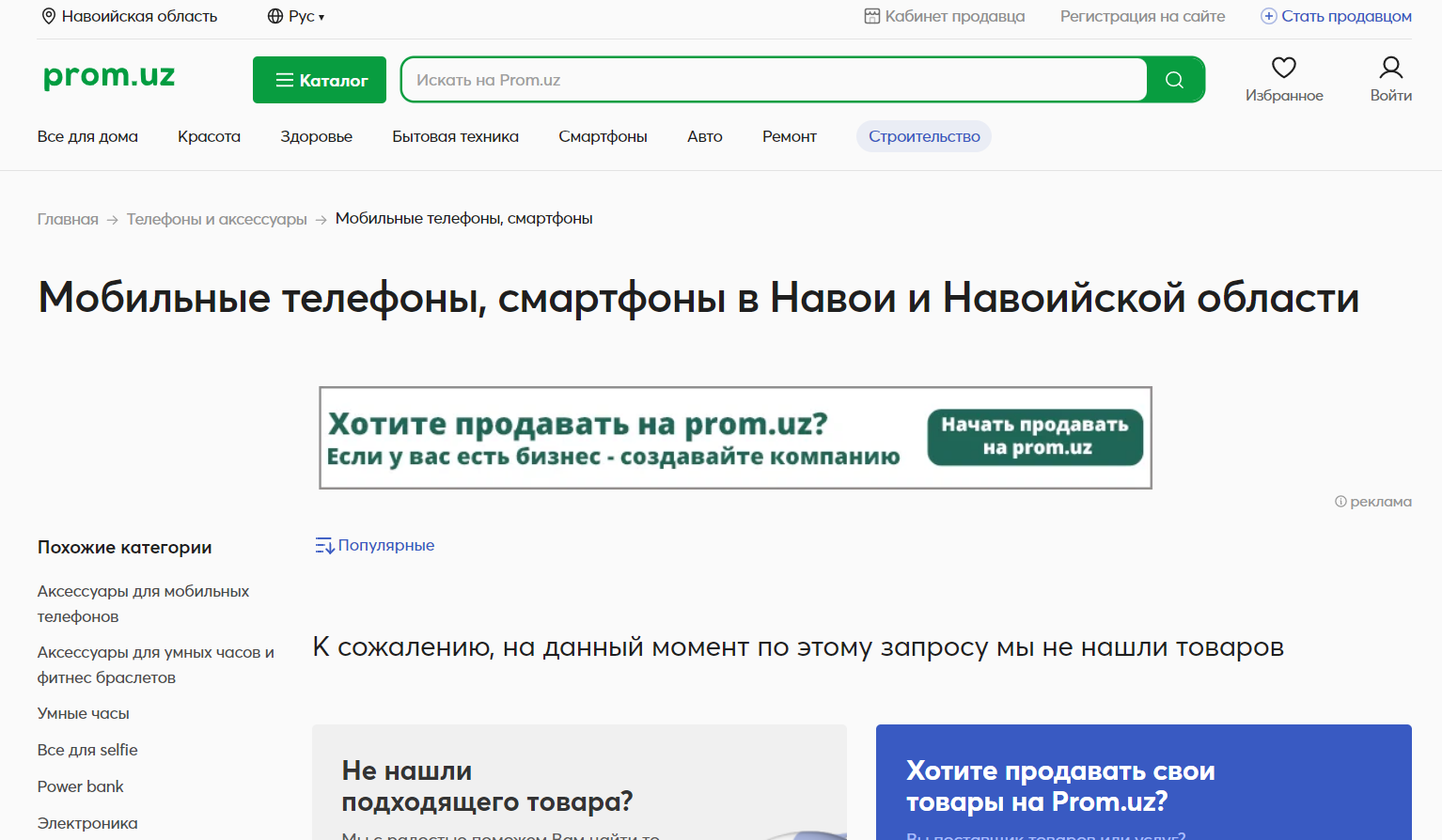The width and height of the screenshot is (1442, 840).
Task: Select Красота category
Action: click(x=209, y=136)
